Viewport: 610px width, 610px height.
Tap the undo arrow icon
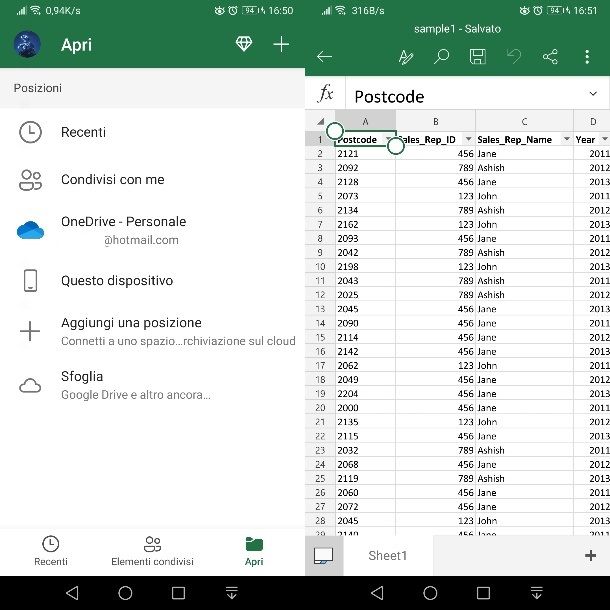point(514,57)
